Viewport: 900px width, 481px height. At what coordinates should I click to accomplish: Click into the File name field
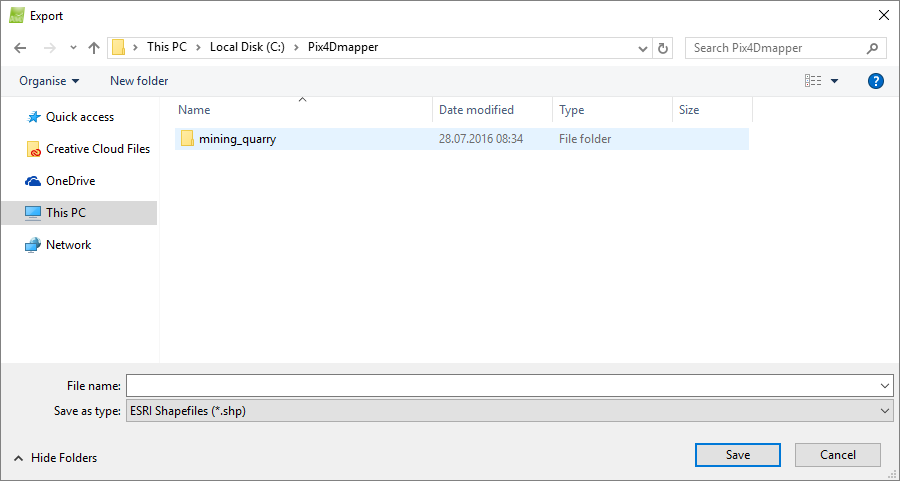tap(500, 386)
